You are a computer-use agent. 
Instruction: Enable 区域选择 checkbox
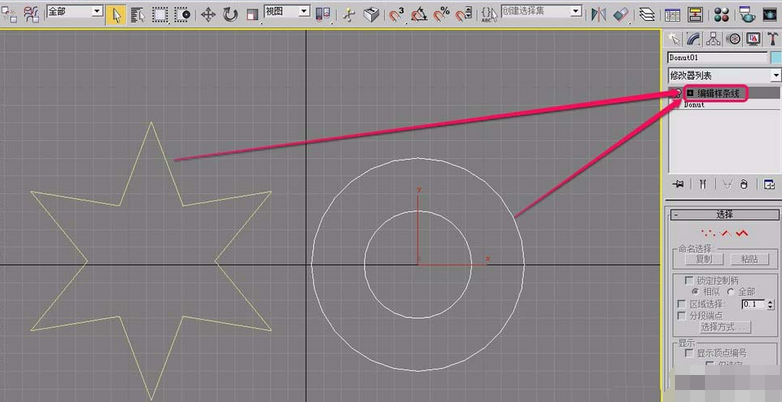pos(681,304)
